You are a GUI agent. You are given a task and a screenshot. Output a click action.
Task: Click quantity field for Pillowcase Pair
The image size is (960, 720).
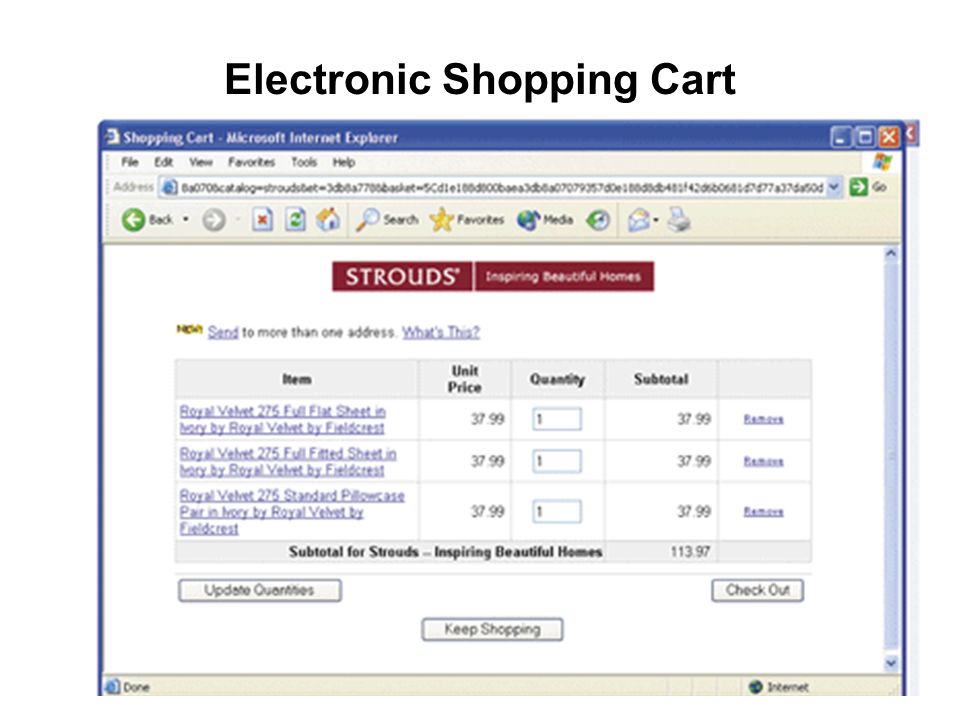[557, 512]
